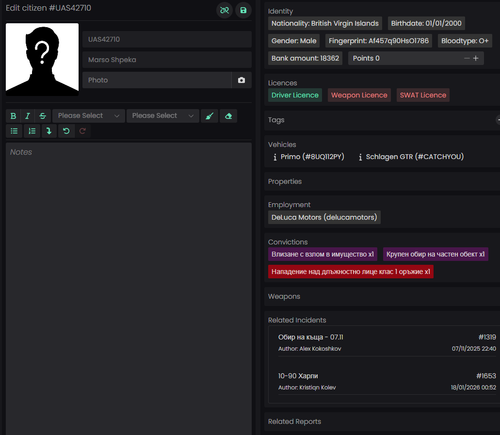Click the line break arrow icon
This screenshot has width=500, height=435.
(x=49, y=131)
